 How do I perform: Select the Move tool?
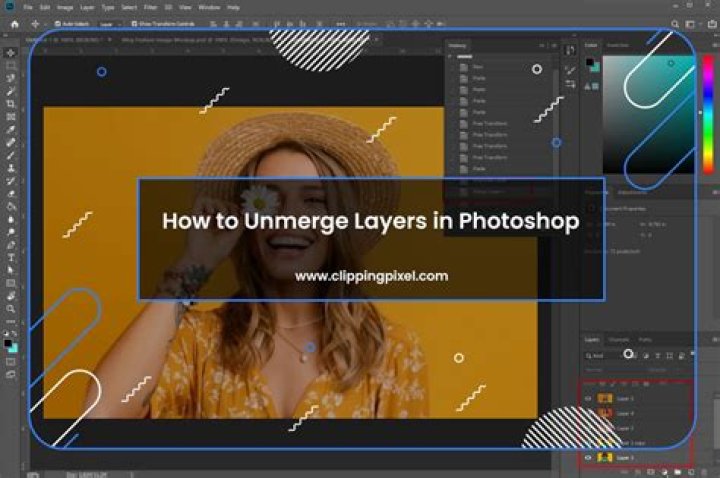click(x=10, y=52)
